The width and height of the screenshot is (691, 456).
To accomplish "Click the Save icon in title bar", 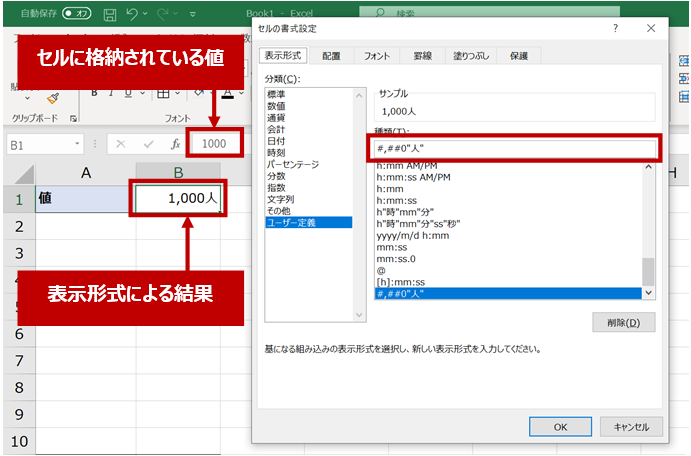I will 108,16.
